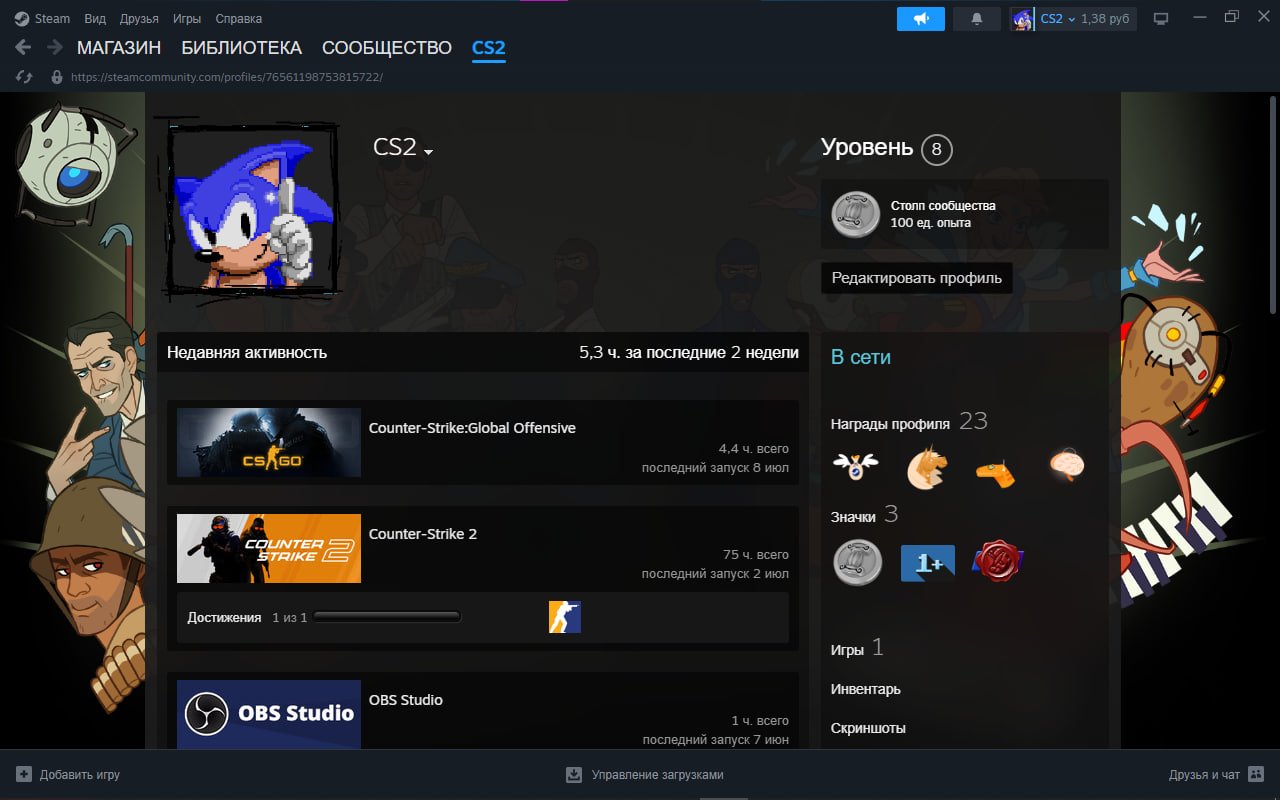The width and height of the screenshot is (1280, 800).
Task: Click the Редактировать профиль button
Action: click(917, 278)
